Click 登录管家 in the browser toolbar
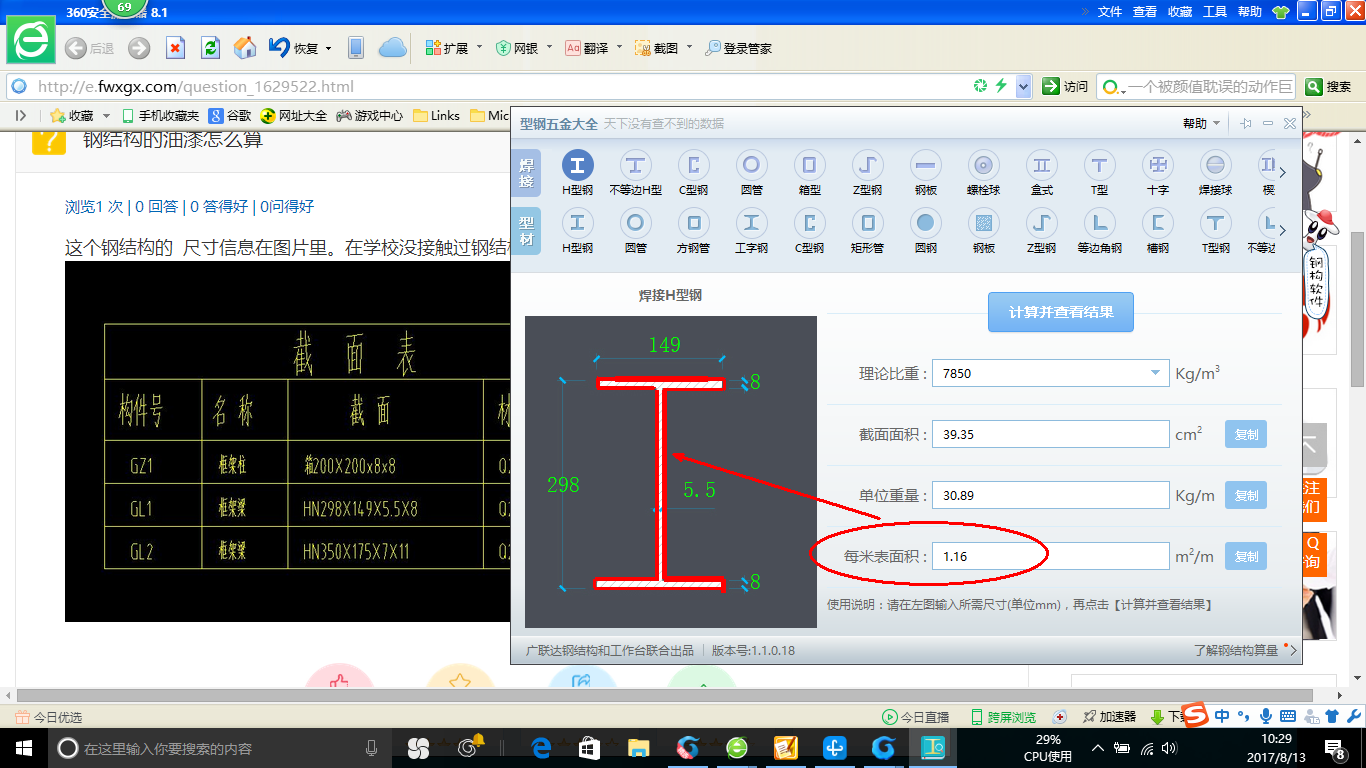The image size is (1366, 768). [x=738, y=48]
